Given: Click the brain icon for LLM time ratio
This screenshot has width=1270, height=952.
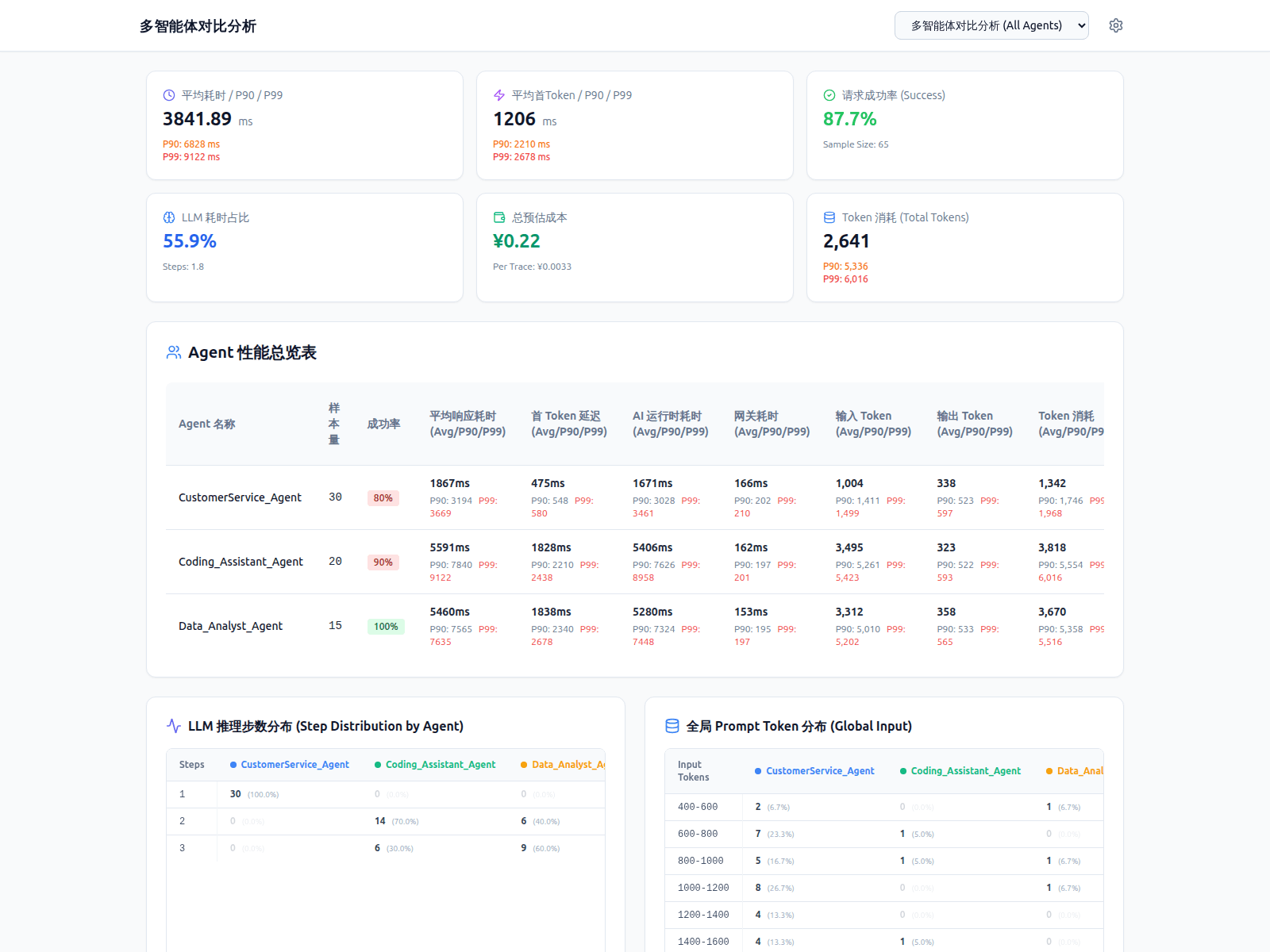Looking at the screenshot, I should tap(169, 217).
